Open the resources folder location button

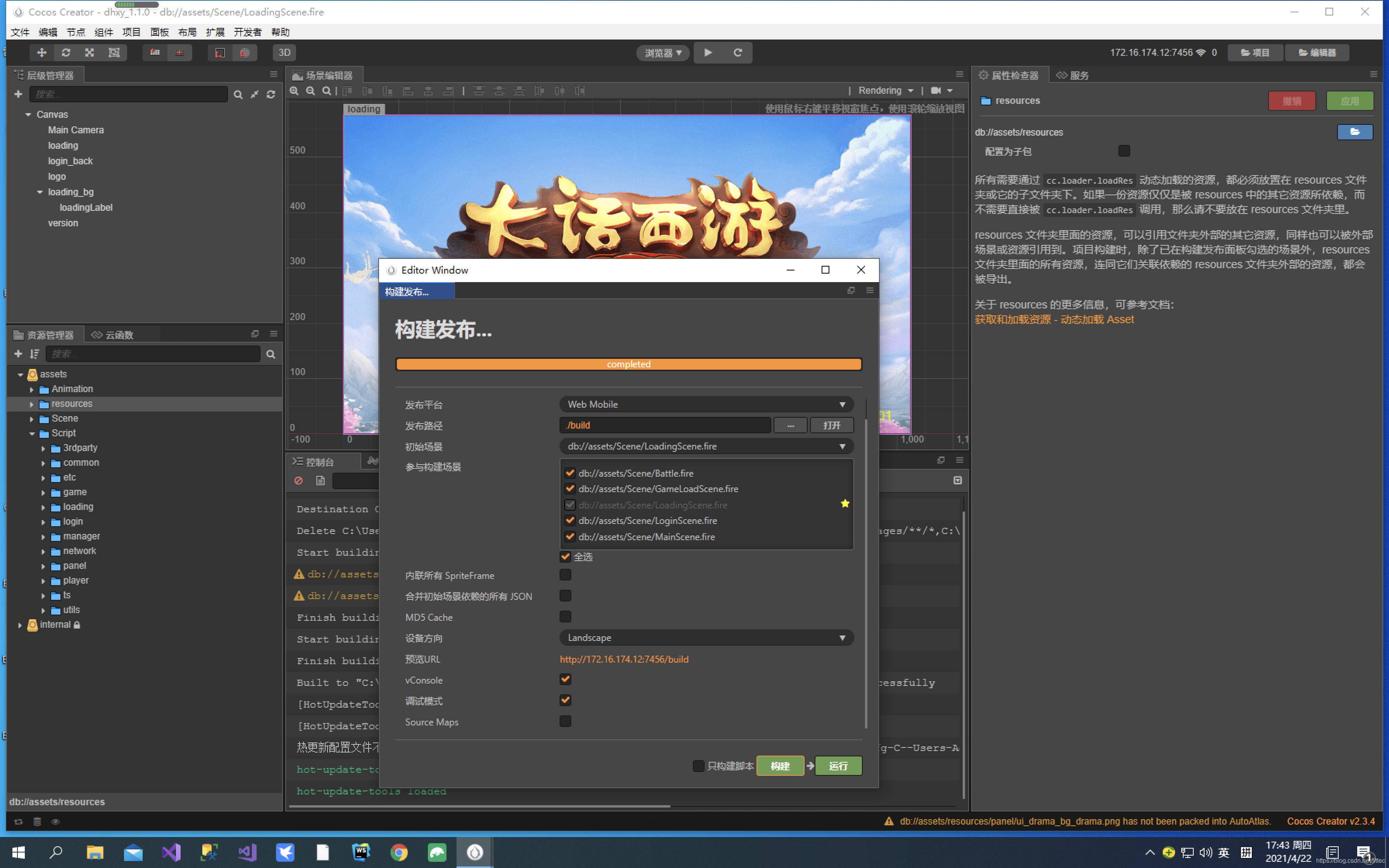click(x=1355, y=132)
